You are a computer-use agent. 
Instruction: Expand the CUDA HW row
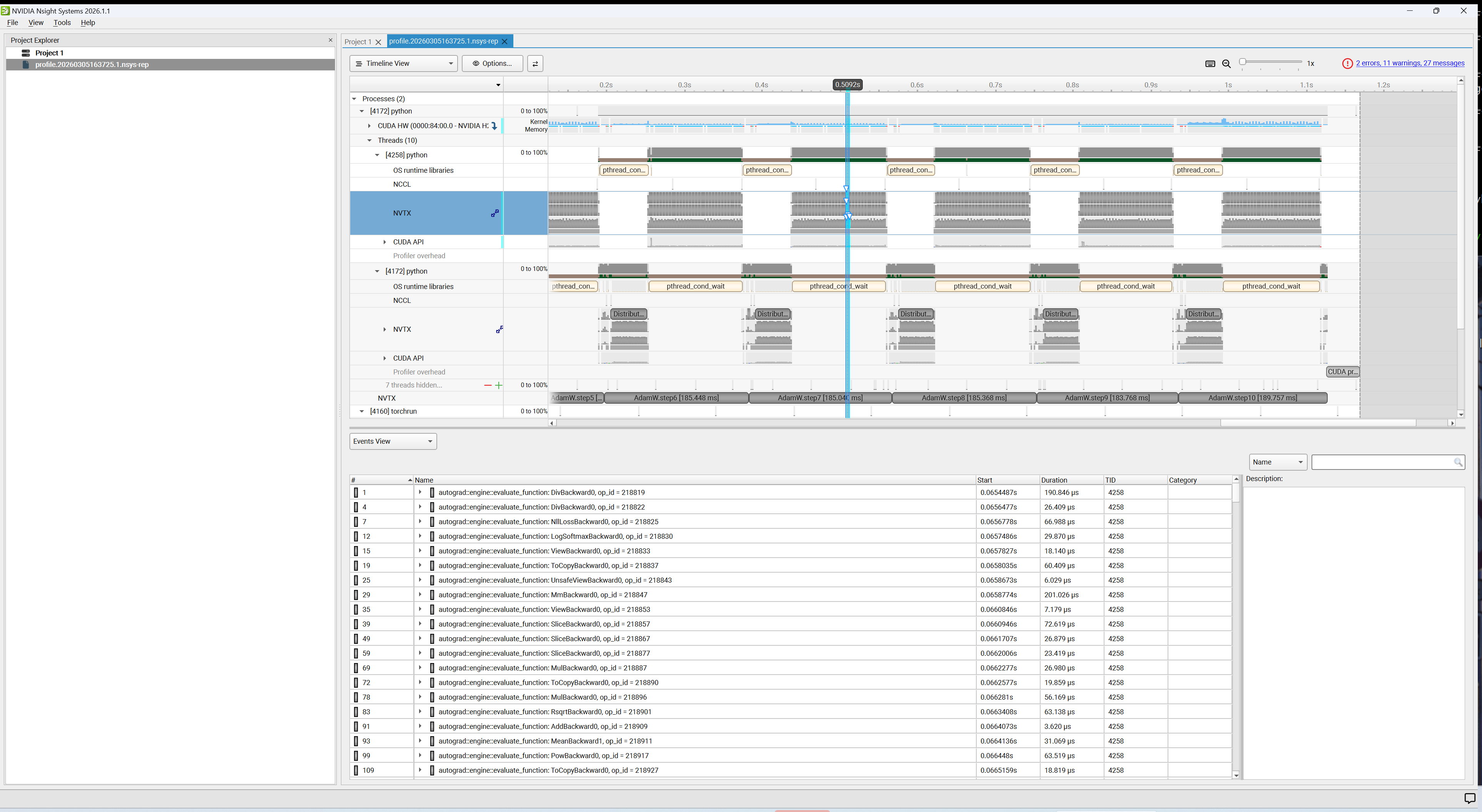coord(369,125)
